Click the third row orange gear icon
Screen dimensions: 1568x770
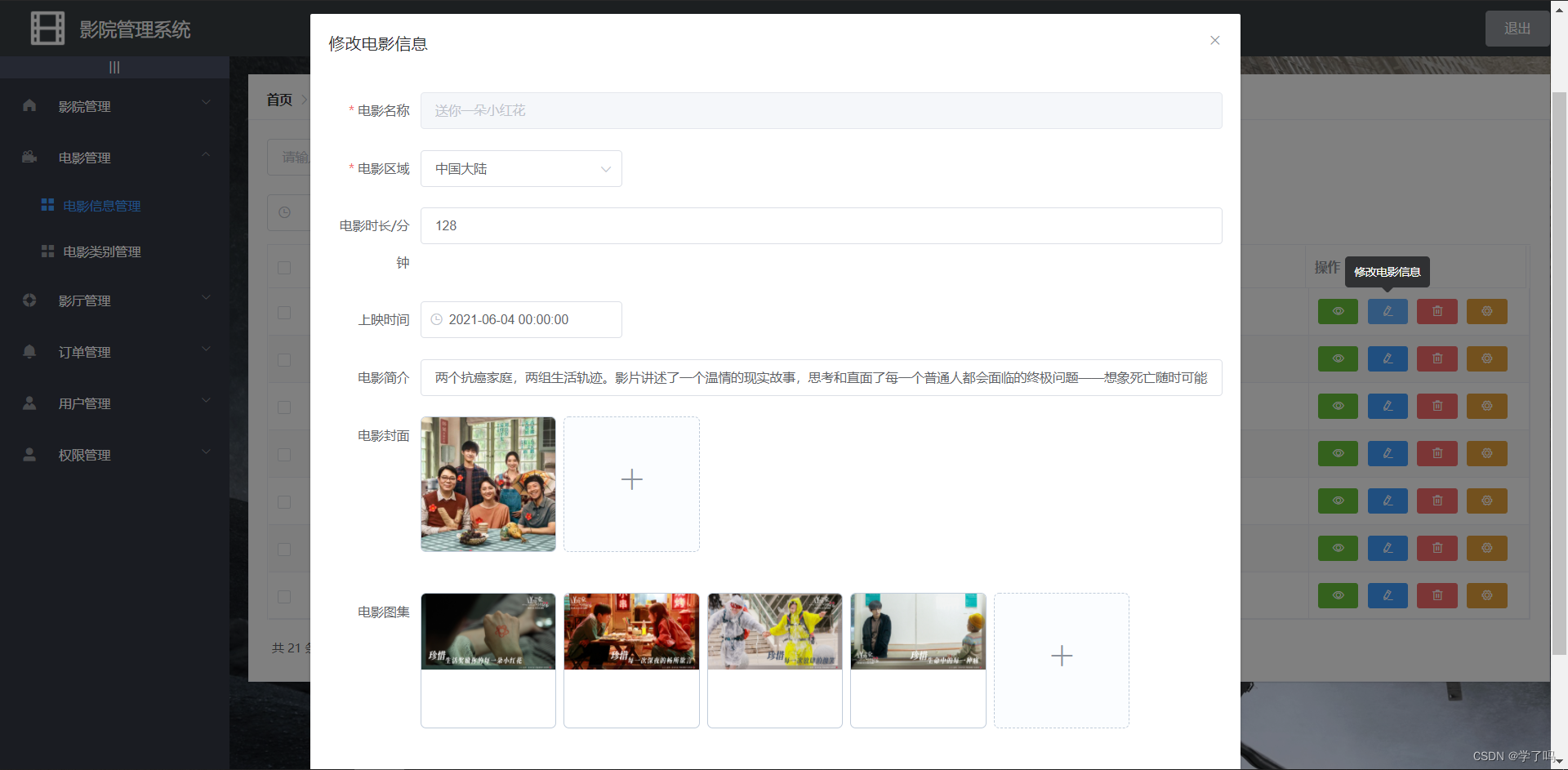(1487, 406)
